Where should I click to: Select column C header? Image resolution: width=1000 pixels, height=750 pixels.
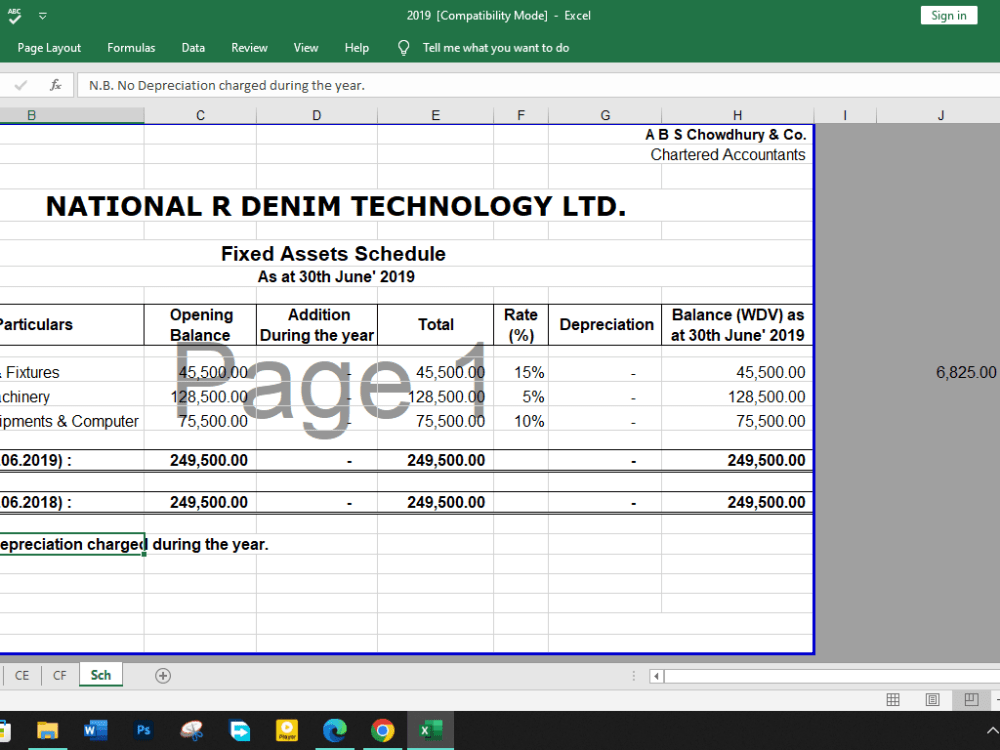pos(200,115)
